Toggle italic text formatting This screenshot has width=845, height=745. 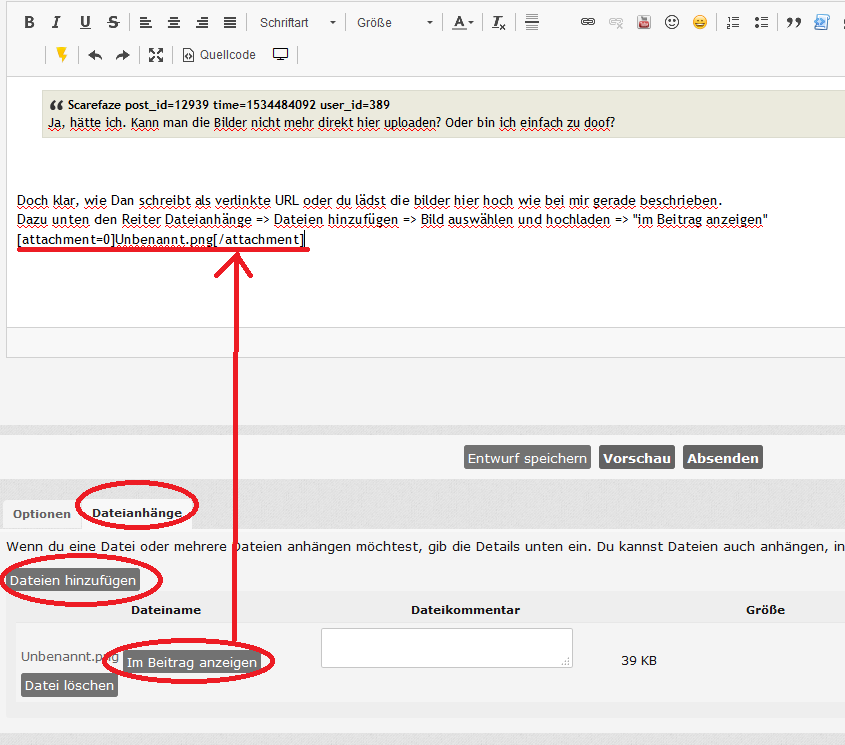[56, 22]
